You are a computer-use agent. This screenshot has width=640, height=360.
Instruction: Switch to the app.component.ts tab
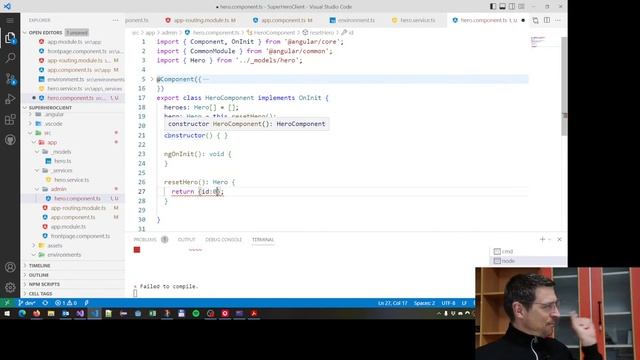click(x=283, y=20)
